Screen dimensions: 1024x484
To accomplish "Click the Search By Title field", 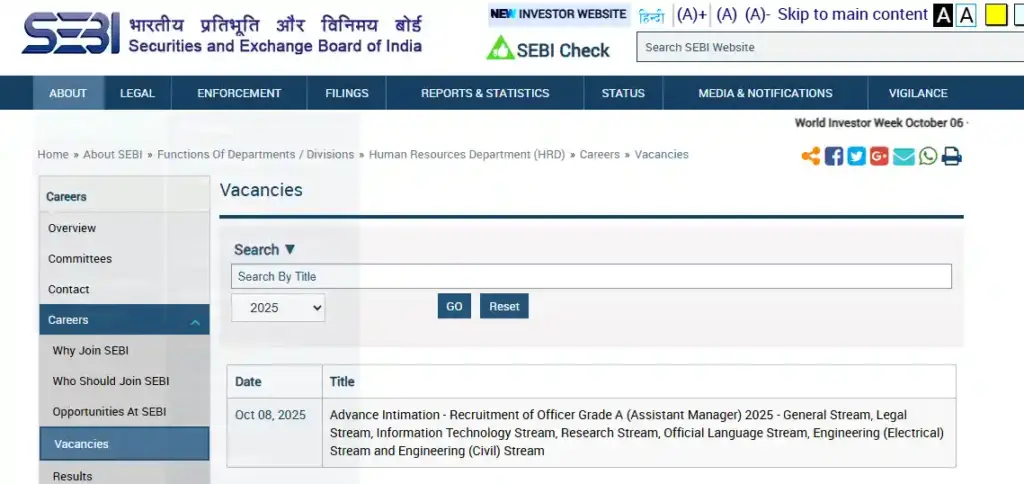I will (x=591, y=277).
